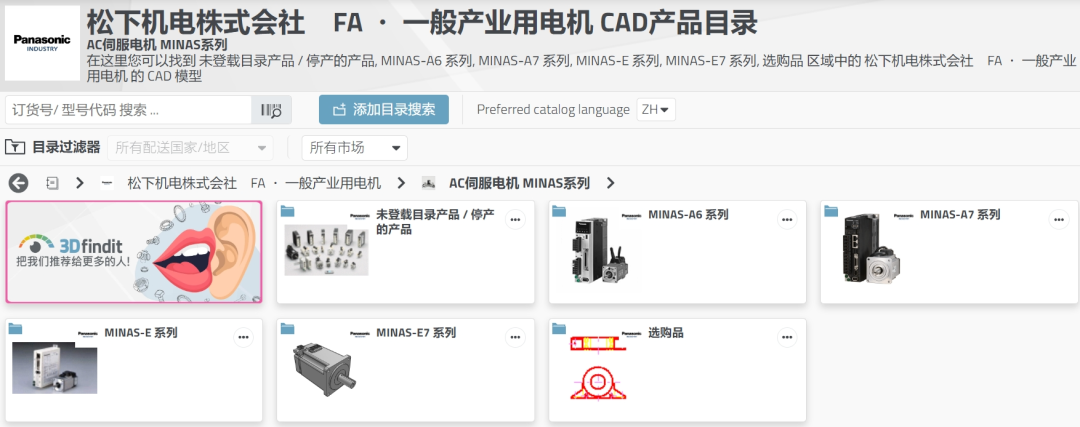This screenshot has height=427, width=1080.
Task: Click folder icon on MINAS-E 系列 card
Action: coord(15,329)
